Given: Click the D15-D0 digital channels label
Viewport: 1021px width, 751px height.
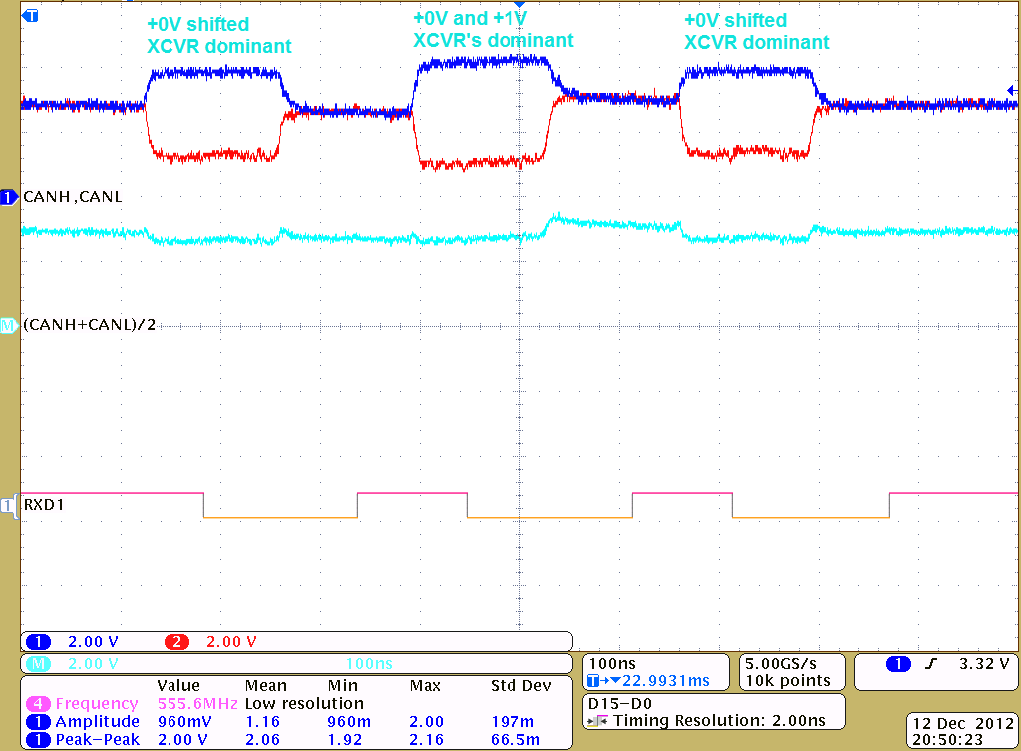Looking at the screenshot, I should [619, 704].
